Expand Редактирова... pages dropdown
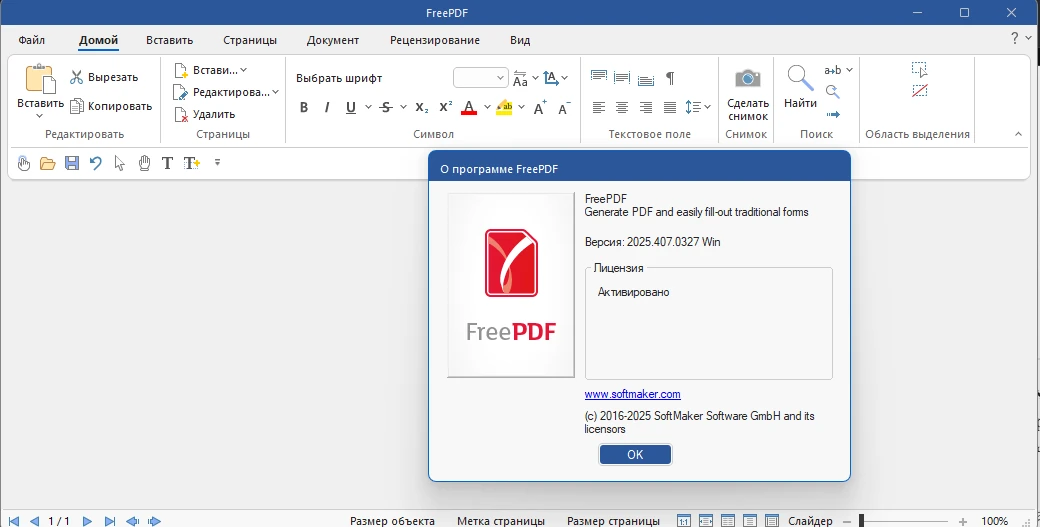The width and height of the screenshot is (1040, 527). (275, 92)
